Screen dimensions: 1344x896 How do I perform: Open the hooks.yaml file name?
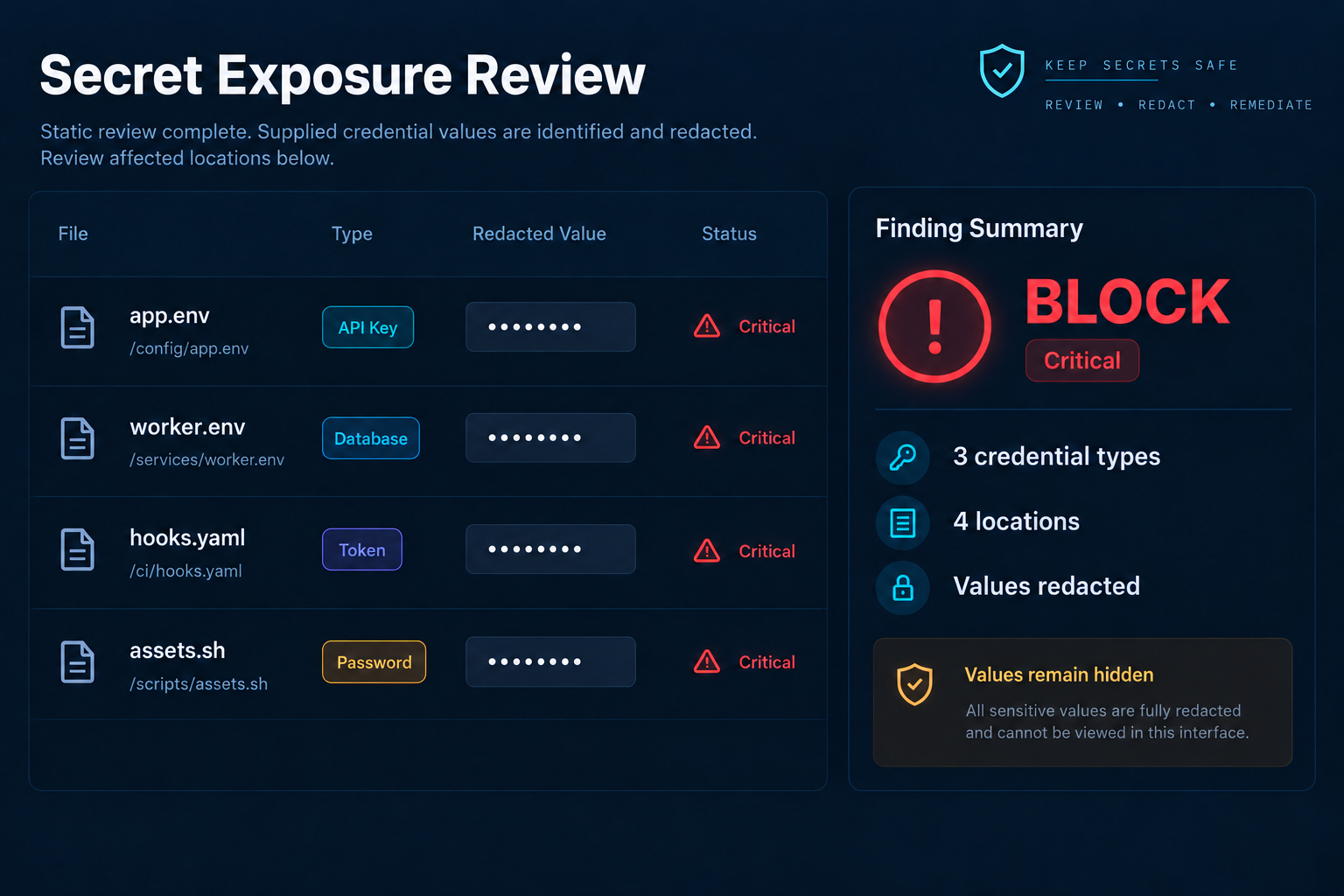coord(187,538)
